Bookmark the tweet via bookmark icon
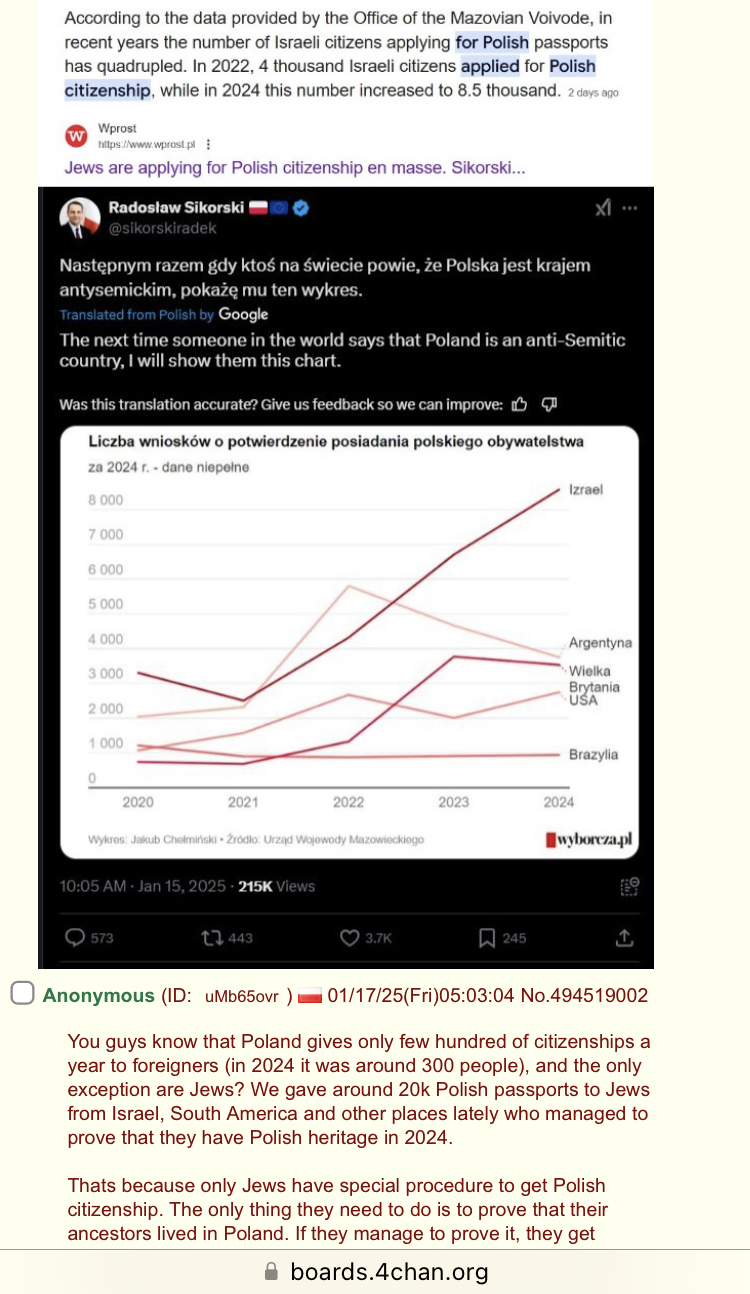 click(487, 938)
